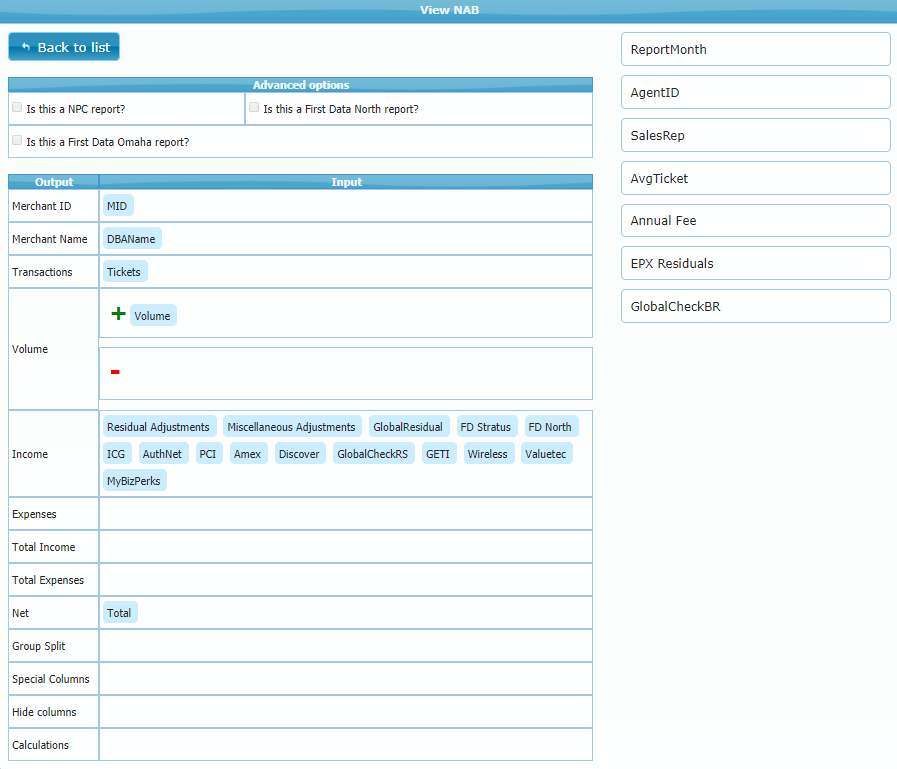Select the FD Stratus income tag

click(x=486, y=427)
